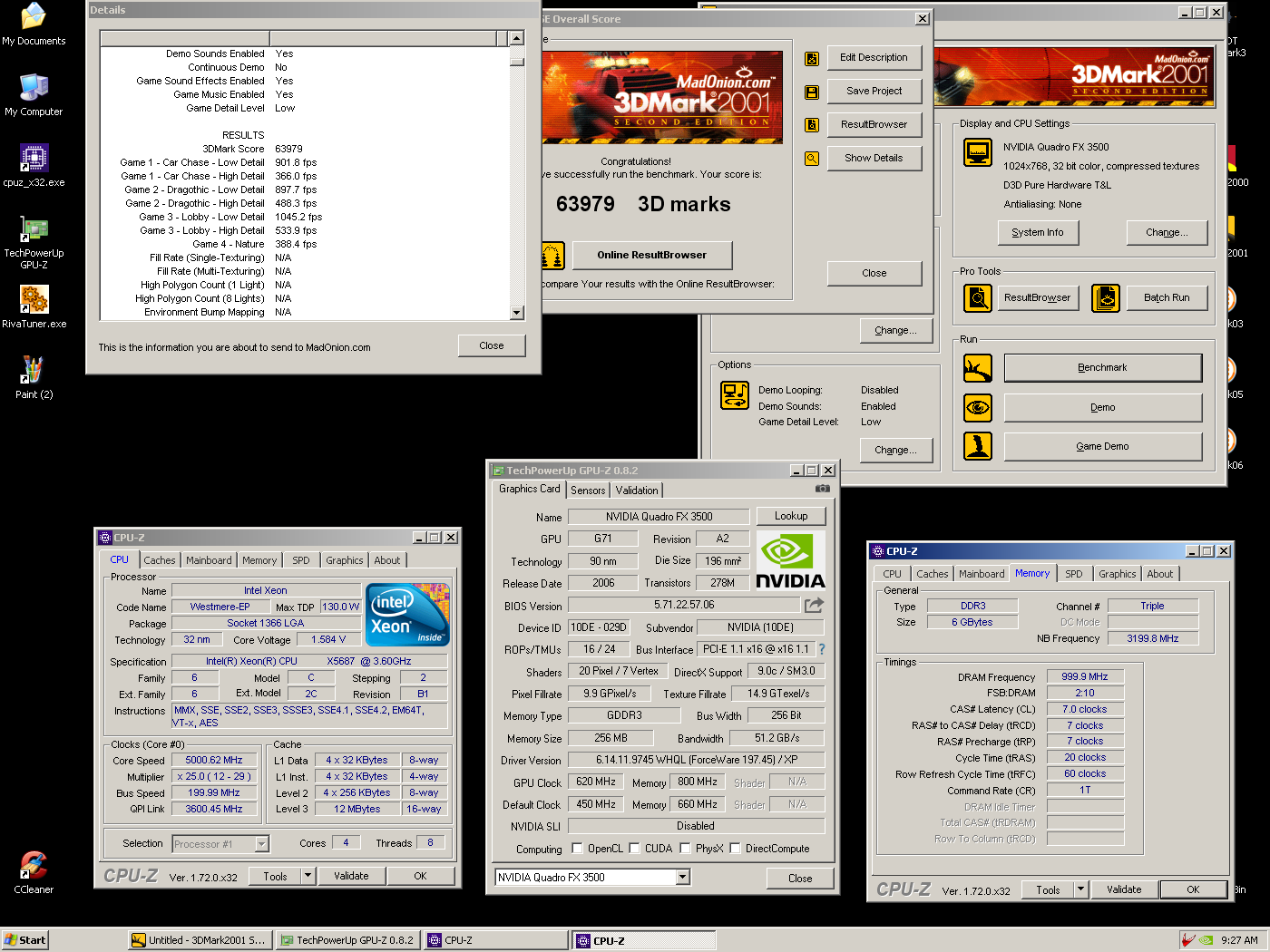The height and width of the screenshot is (952, 1270).
Task: Open Sensors tab in GPU-Z
Action: click(x=588, y=491)
